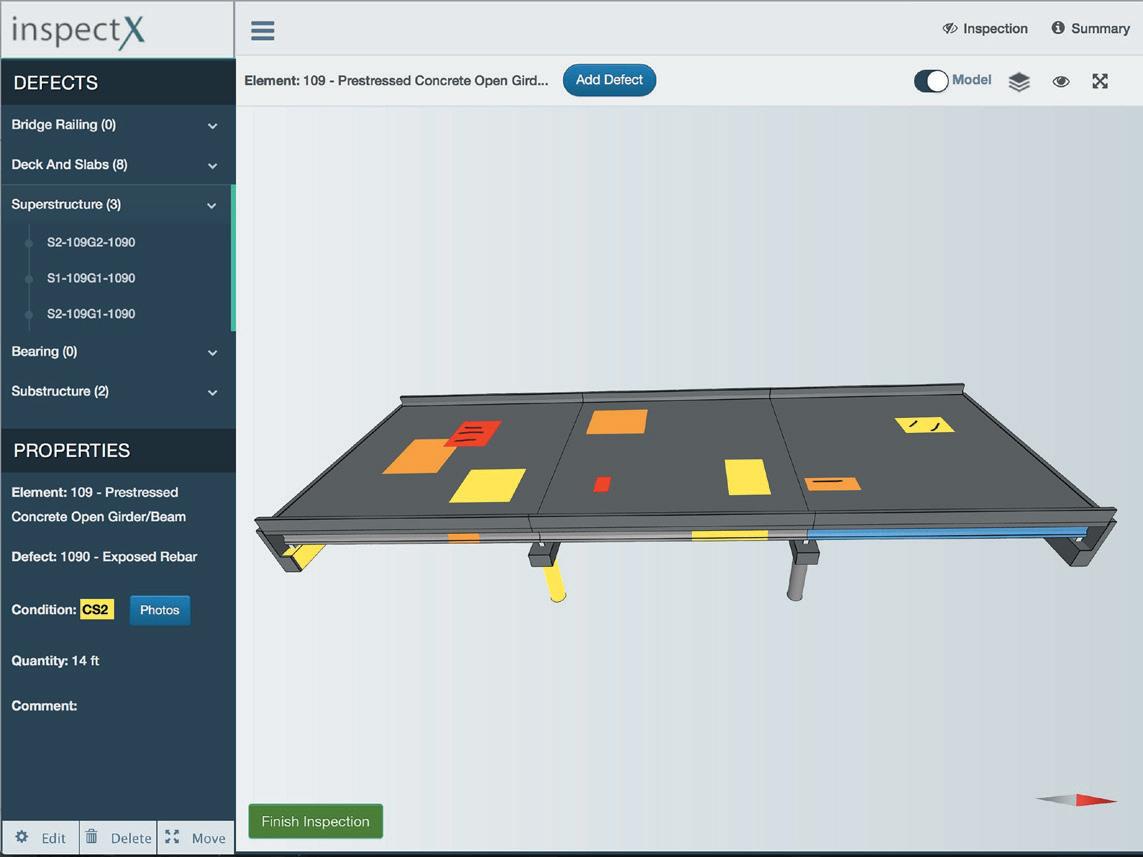Select the orange girder edge segment
Screen dimensions: 1143x857
click(x=464, y=538)
